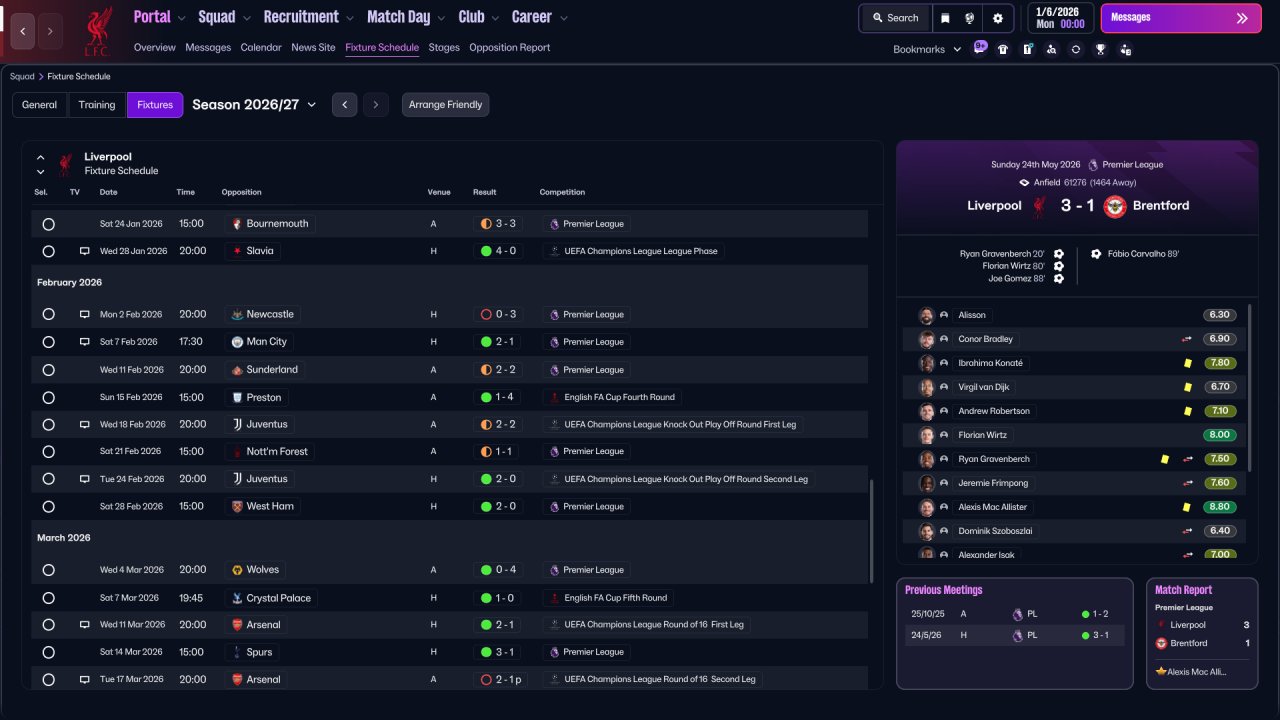Open the Opposition Report tab

(x=510, y=48)
